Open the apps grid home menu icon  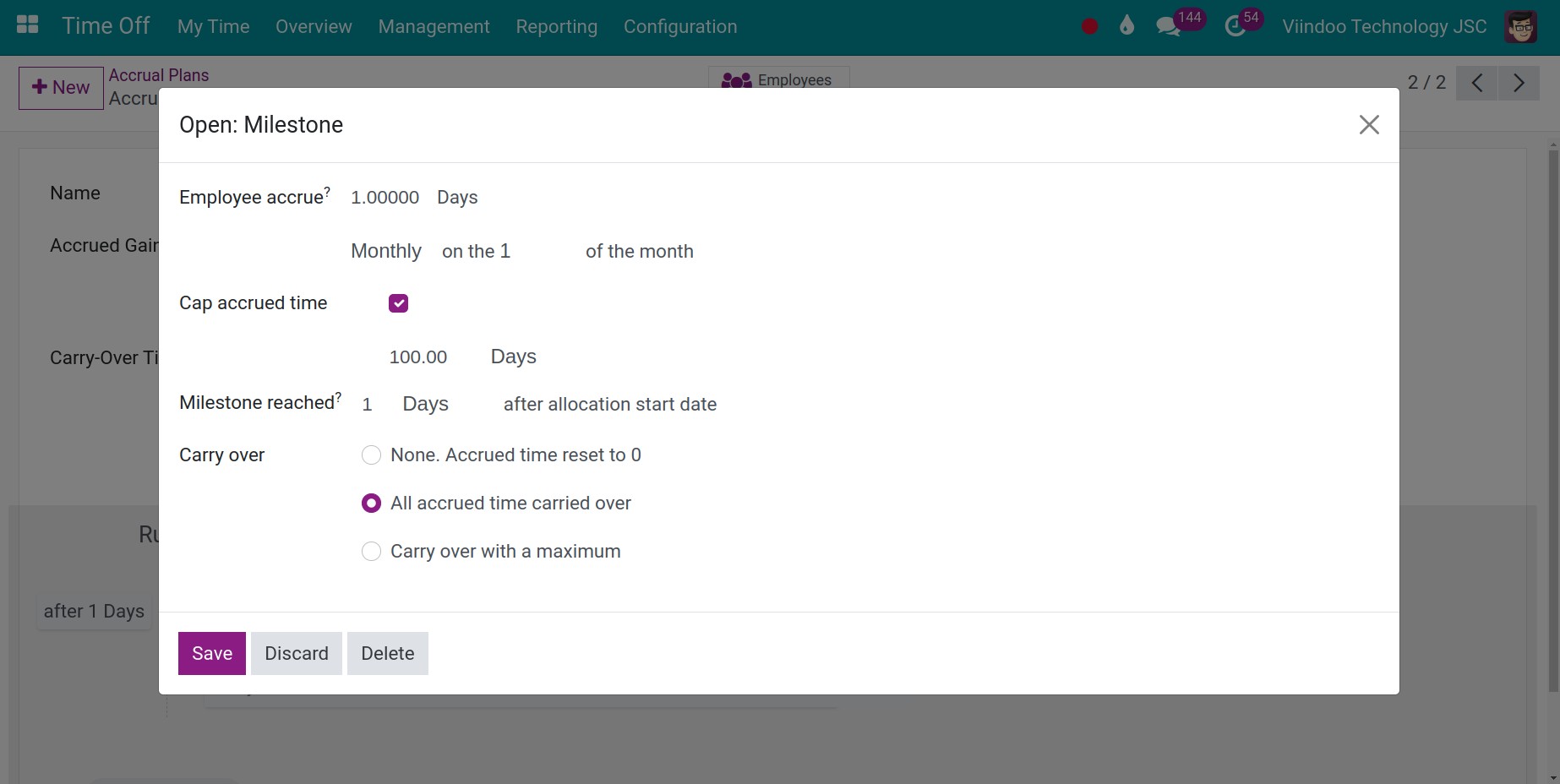click(x=28, y=25)
